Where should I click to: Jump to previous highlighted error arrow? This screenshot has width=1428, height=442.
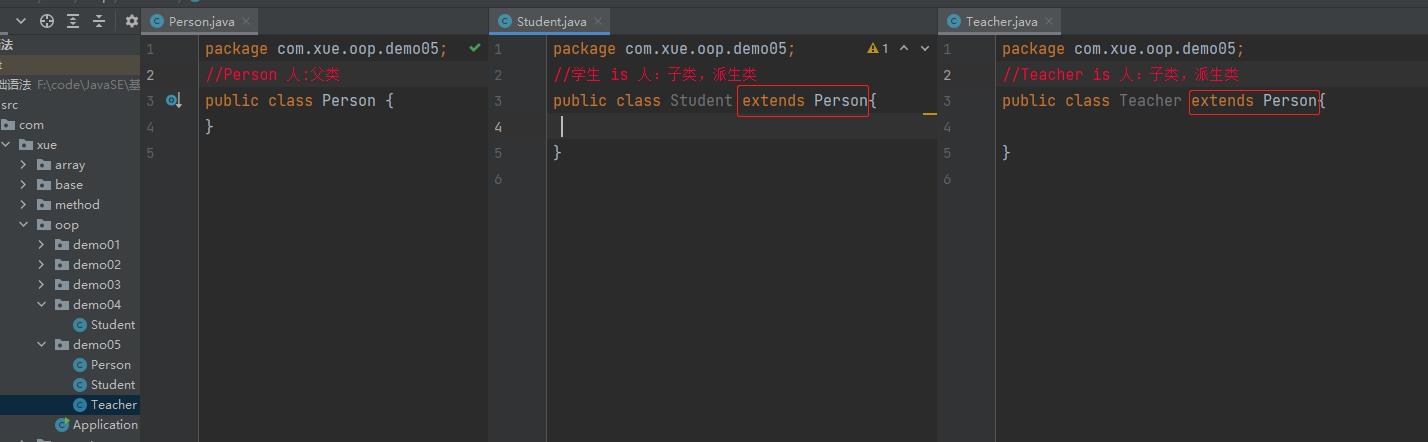[904, 48]
